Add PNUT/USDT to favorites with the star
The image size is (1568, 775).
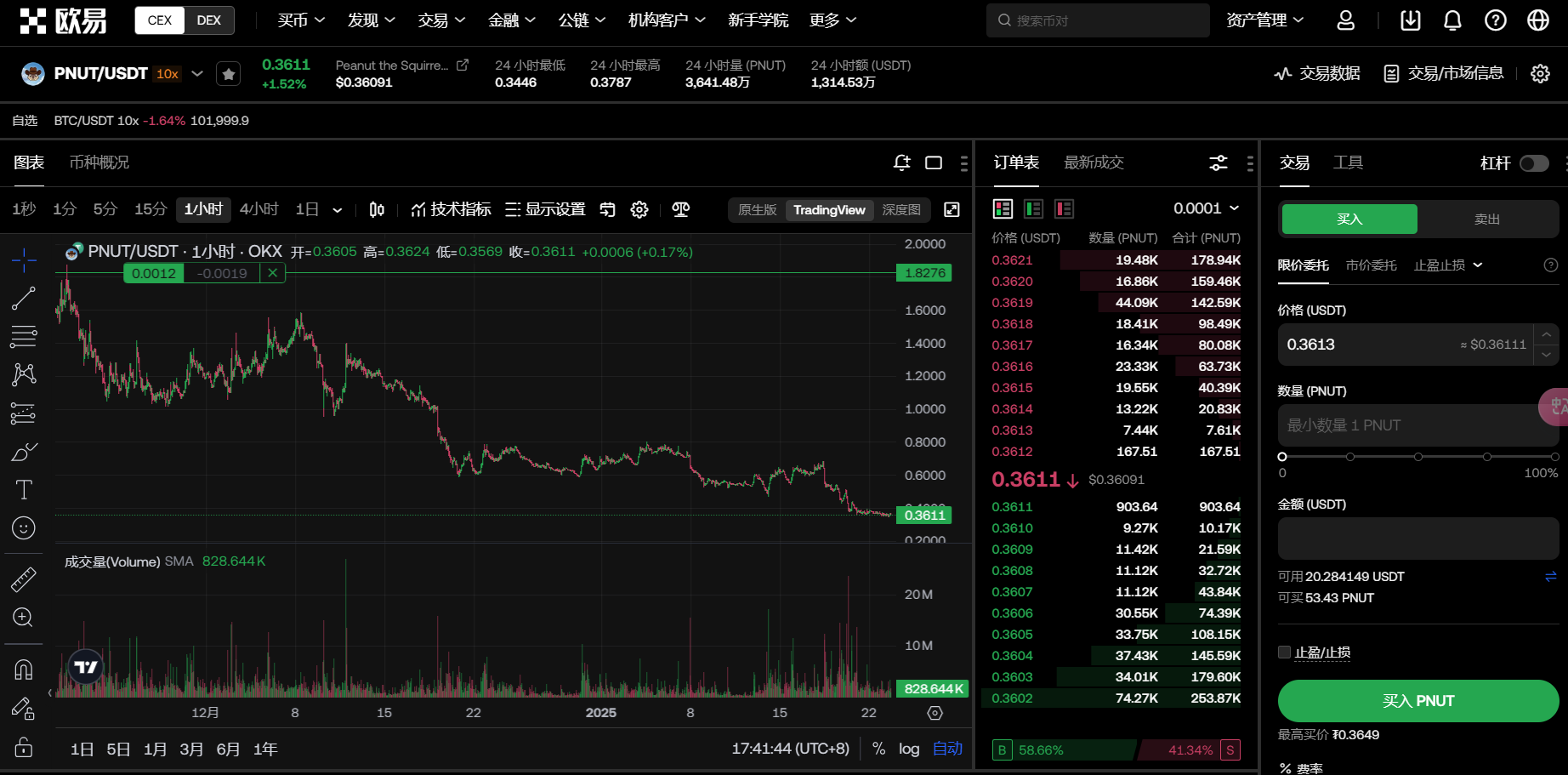(x=229, y=74)
